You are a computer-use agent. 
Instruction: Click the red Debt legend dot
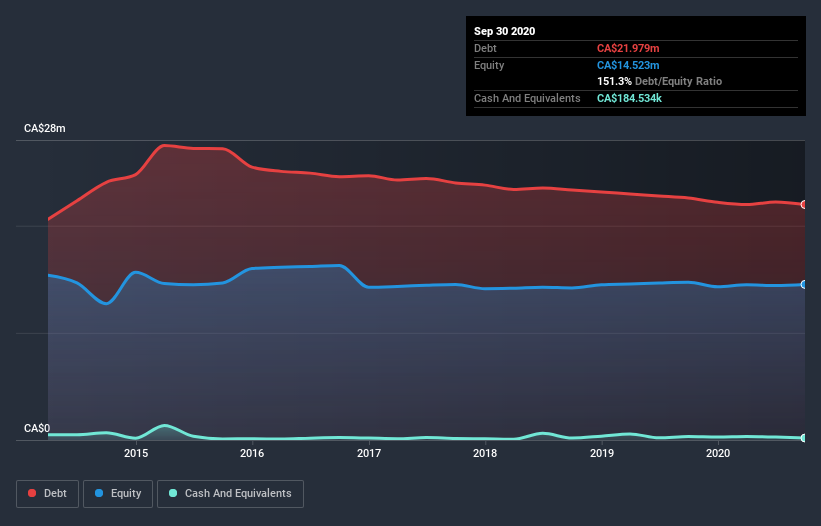click(x=32, y=493)
